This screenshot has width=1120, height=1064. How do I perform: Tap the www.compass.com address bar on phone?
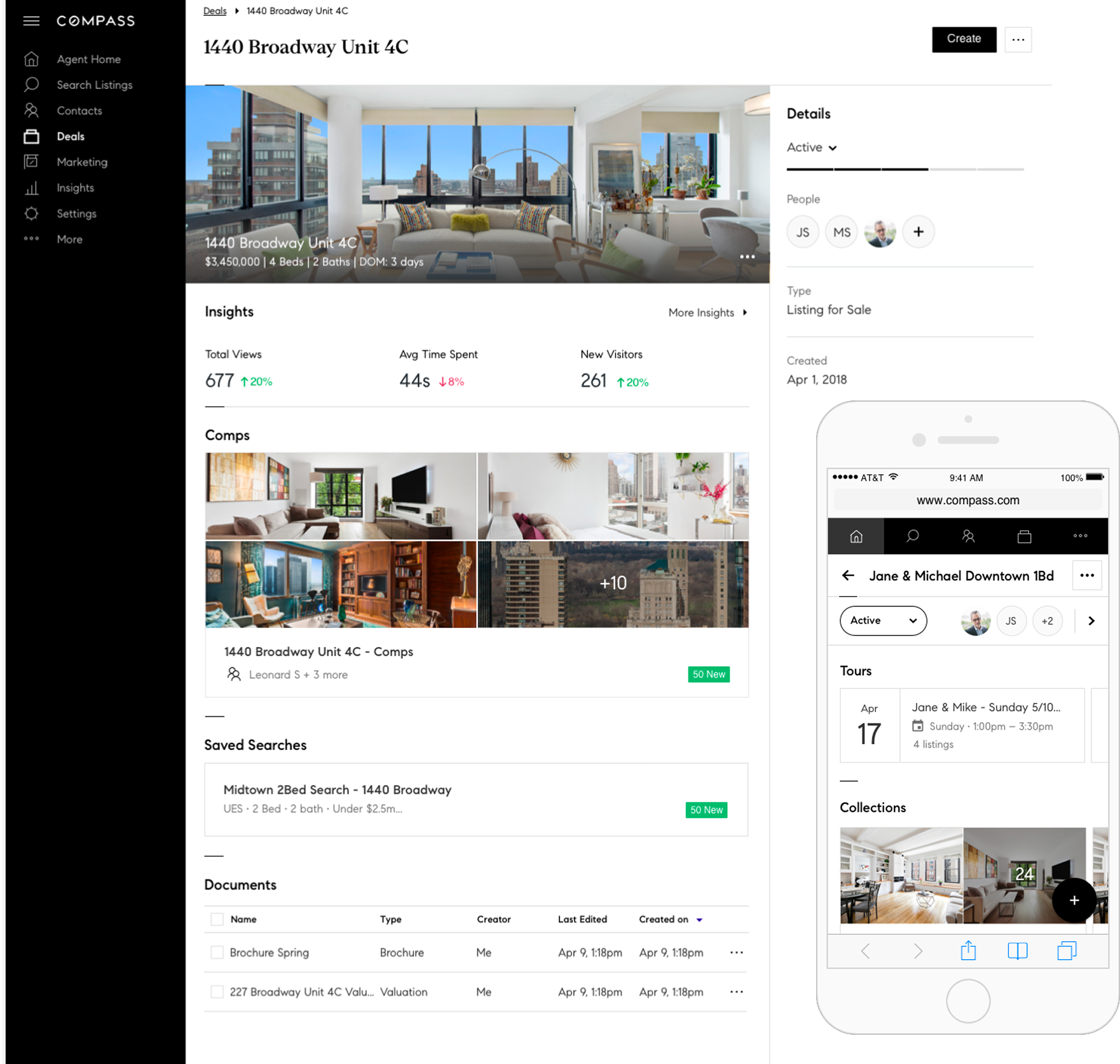967,500
